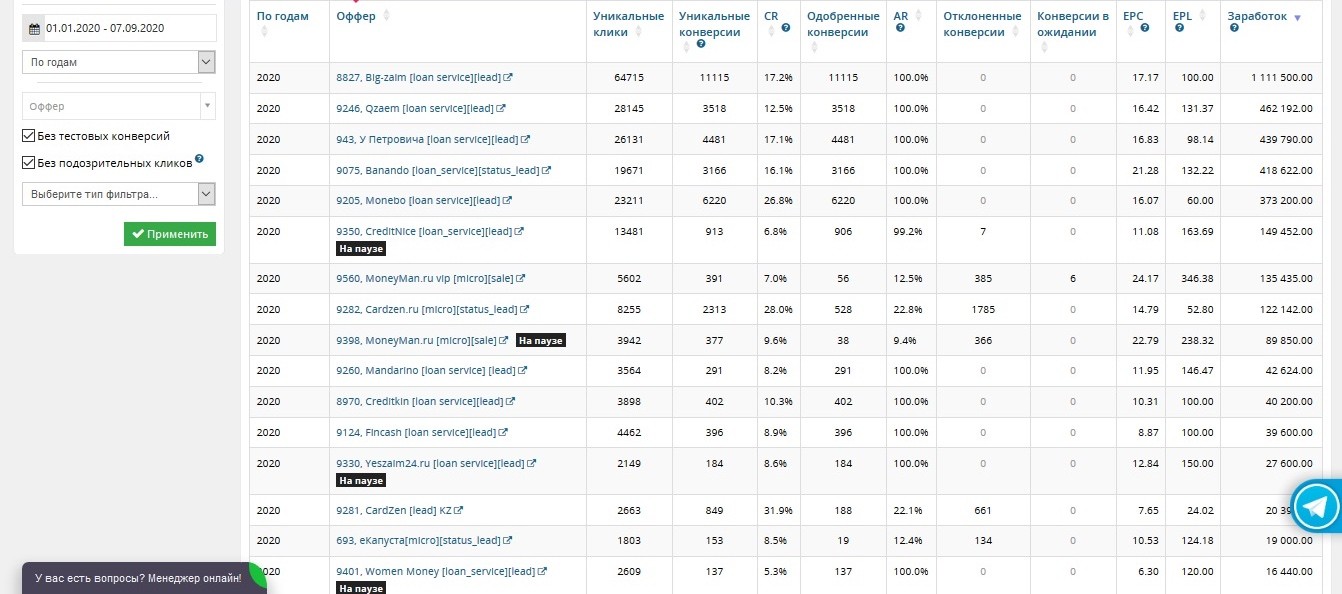This screenshot has height=594, width=1342.
Task: Sort by Заработок using its arrow icon
Action: (1297, 18)
